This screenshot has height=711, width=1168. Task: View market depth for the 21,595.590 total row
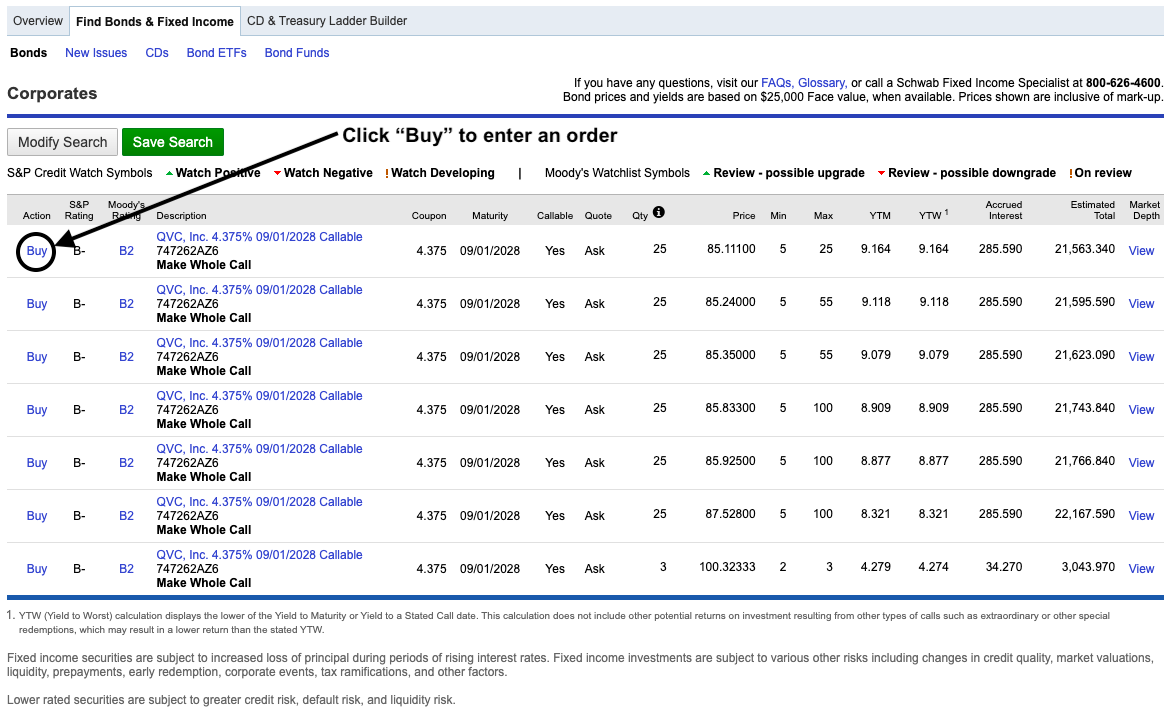pos(1141,304)
